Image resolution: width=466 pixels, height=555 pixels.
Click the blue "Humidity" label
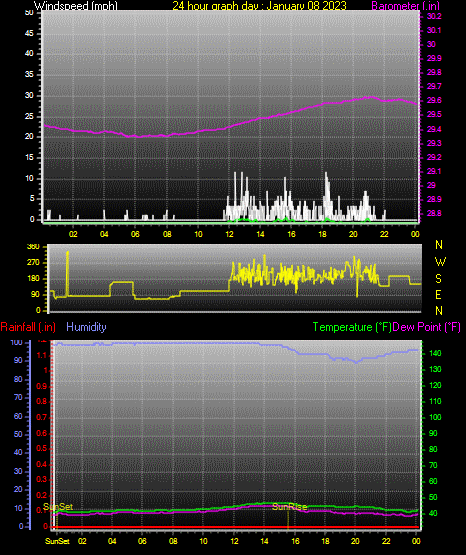click(x=86, y=327)
